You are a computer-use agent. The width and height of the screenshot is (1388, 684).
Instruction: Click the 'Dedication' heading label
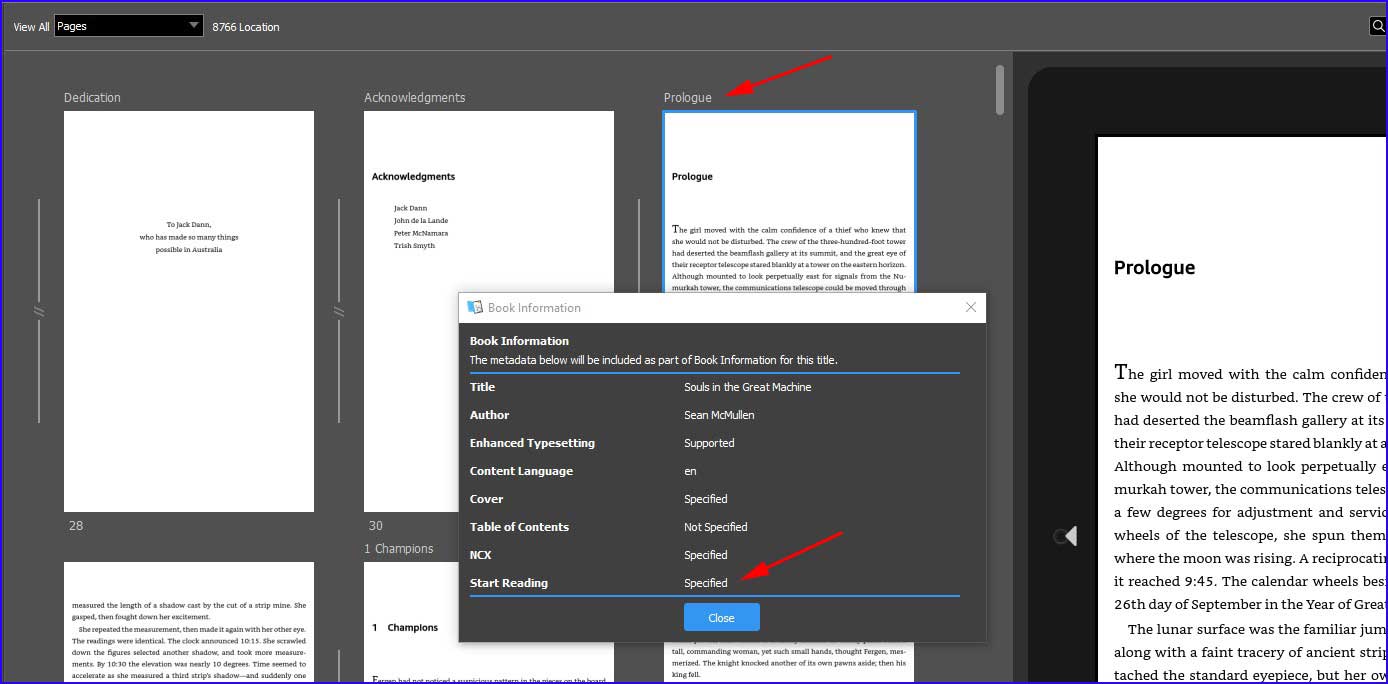click(x=92, y=97)
